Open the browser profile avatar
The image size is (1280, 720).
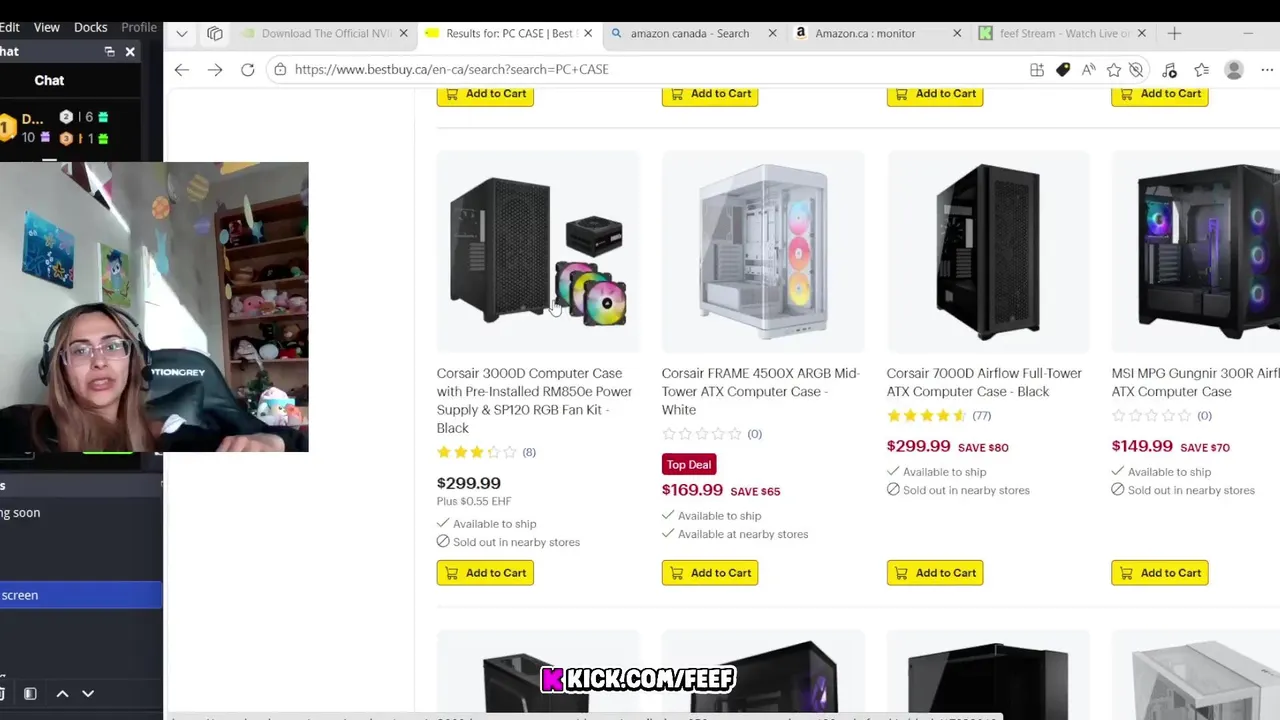click(x=1234, y=69)
